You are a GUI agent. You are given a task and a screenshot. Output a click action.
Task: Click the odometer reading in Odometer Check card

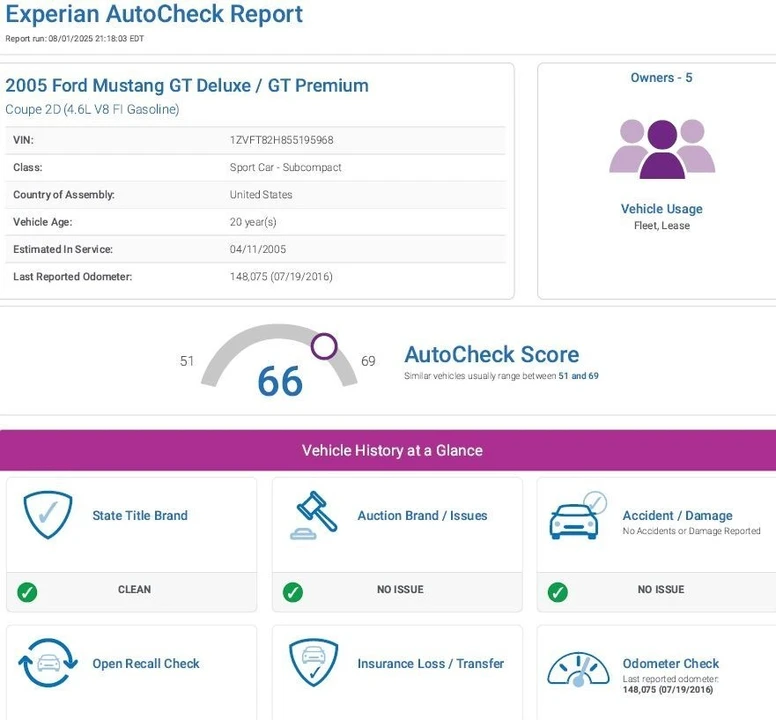[668, 689]
